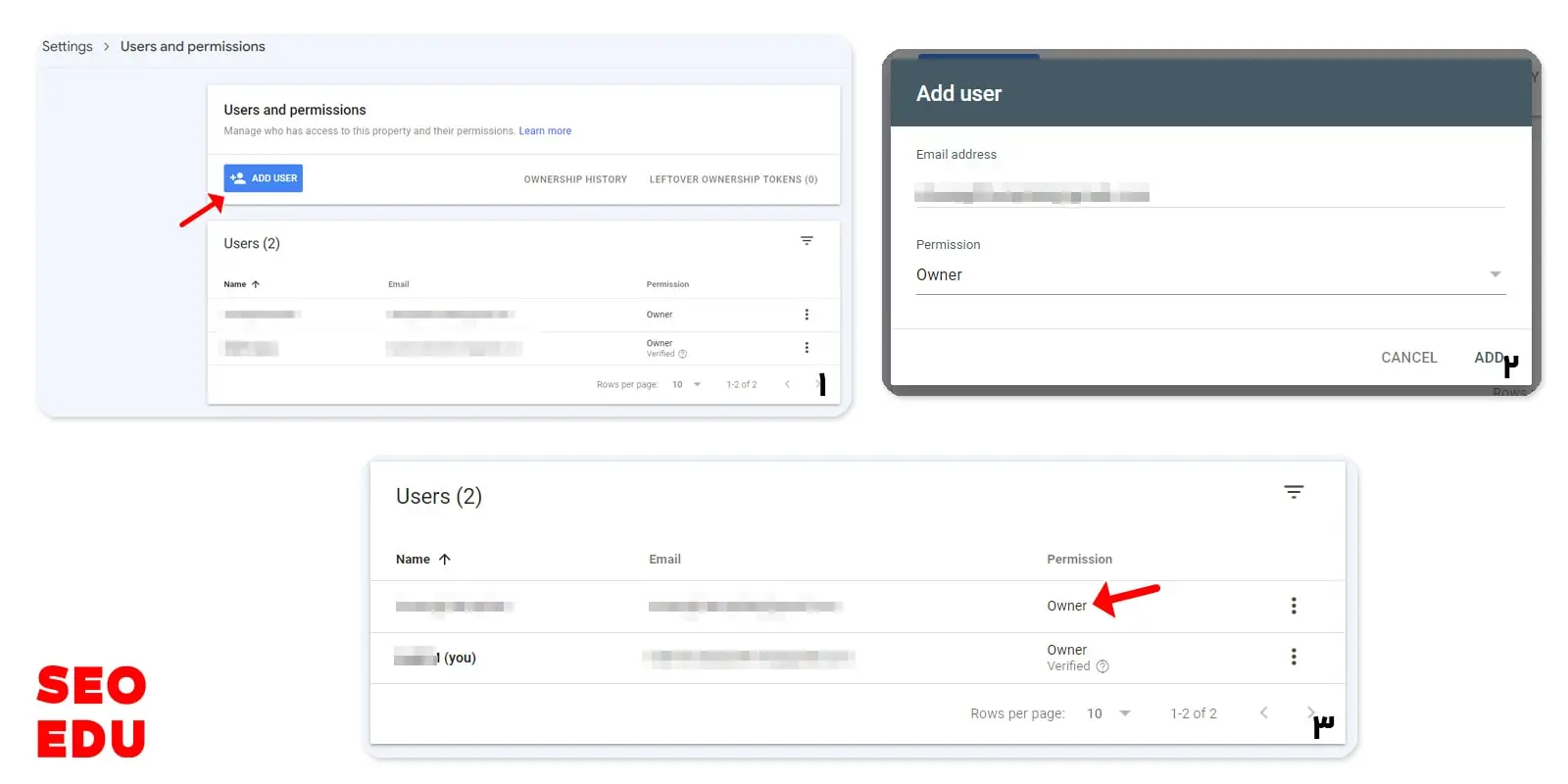1568x784 pixels.
Task: Click the blue ADD USER button
Action: click(263, 178)
